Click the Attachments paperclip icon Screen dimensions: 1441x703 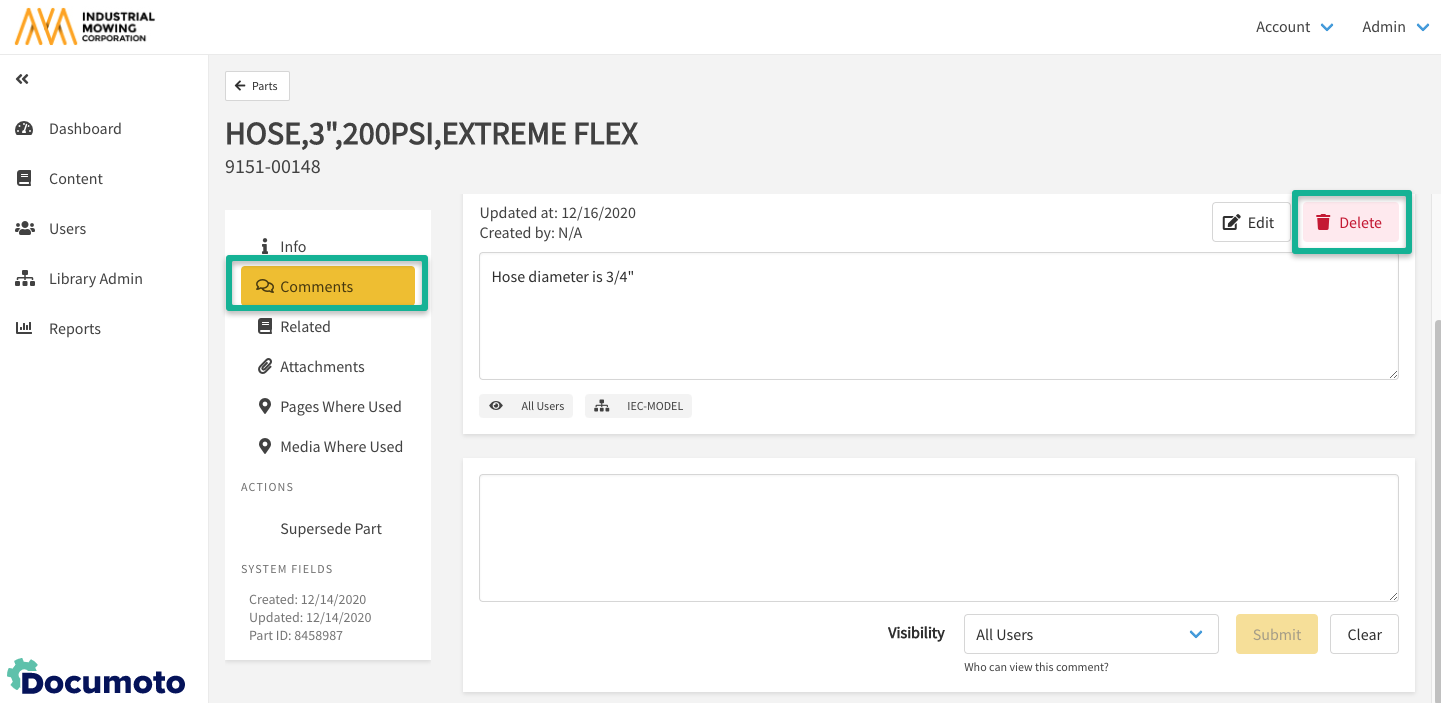(x=265, y=367)
